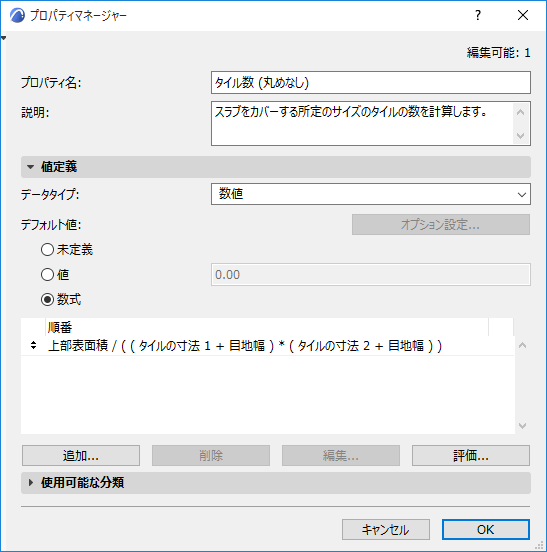Screen dimensions: 547x552
Task: Click the 追加... button
Action: click(x=81, y=456)
